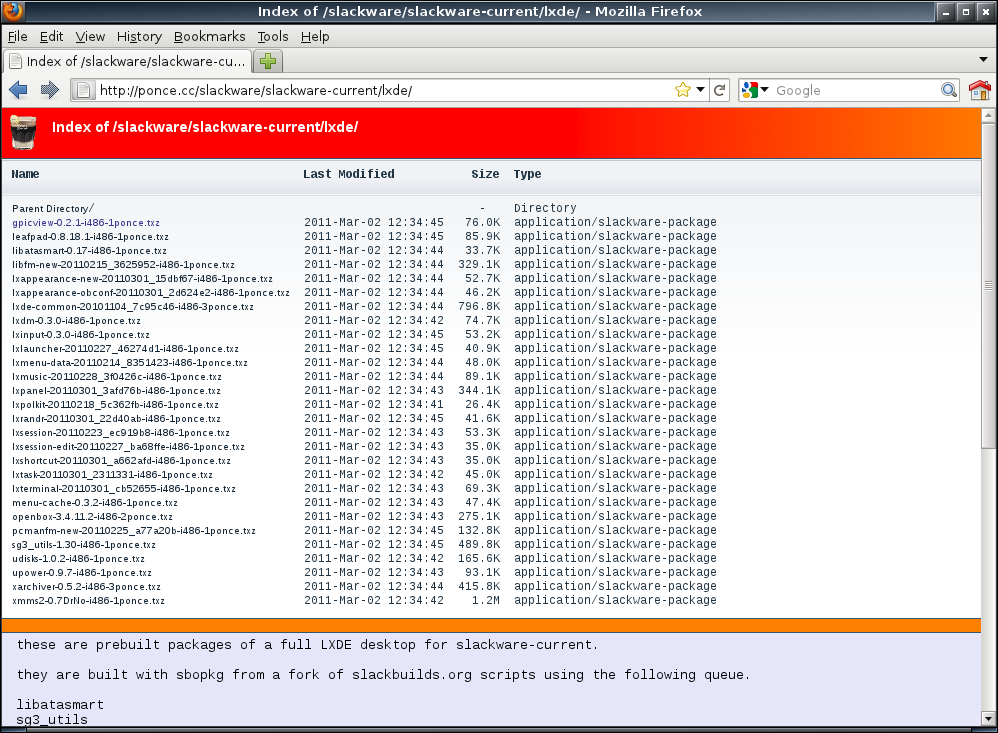Open URL history dropdown arrow

[x=700, y=90]
